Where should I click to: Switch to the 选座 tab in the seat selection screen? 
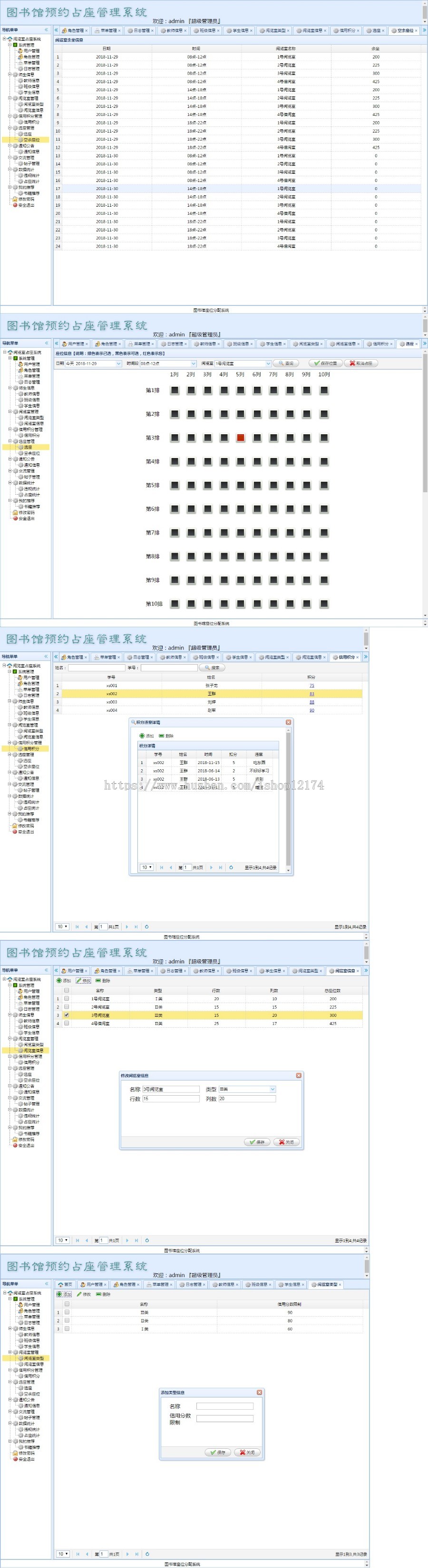tap(409, 344)
